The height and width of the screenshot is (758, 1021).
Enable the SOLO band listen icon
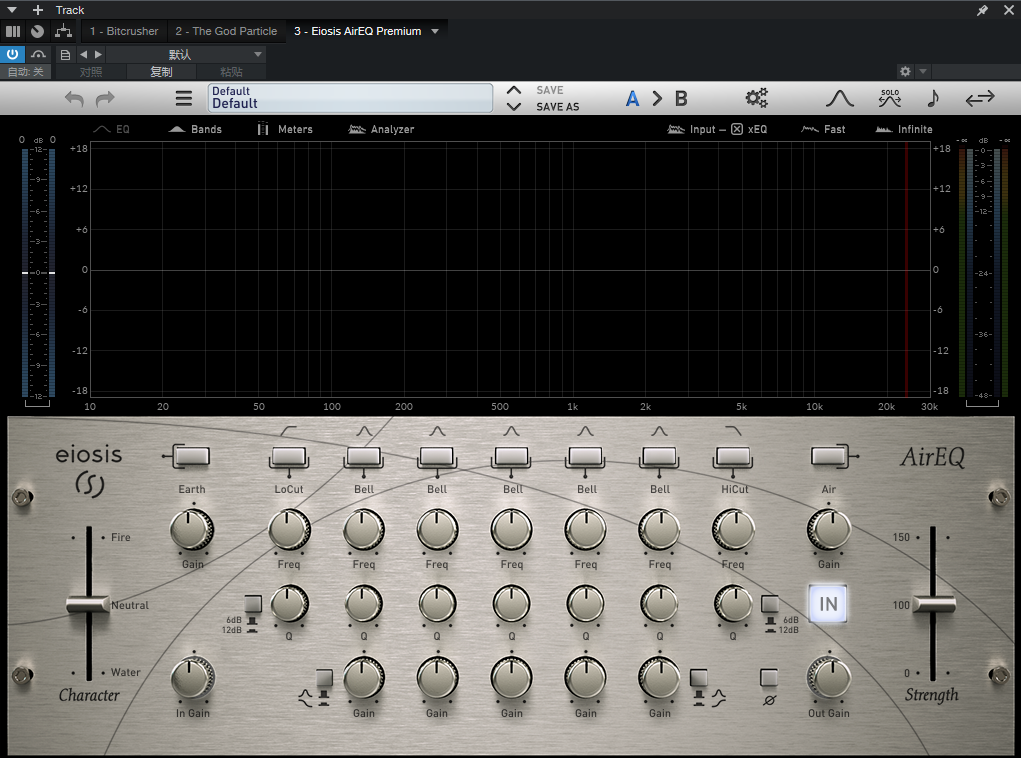(x=889, y=98)
